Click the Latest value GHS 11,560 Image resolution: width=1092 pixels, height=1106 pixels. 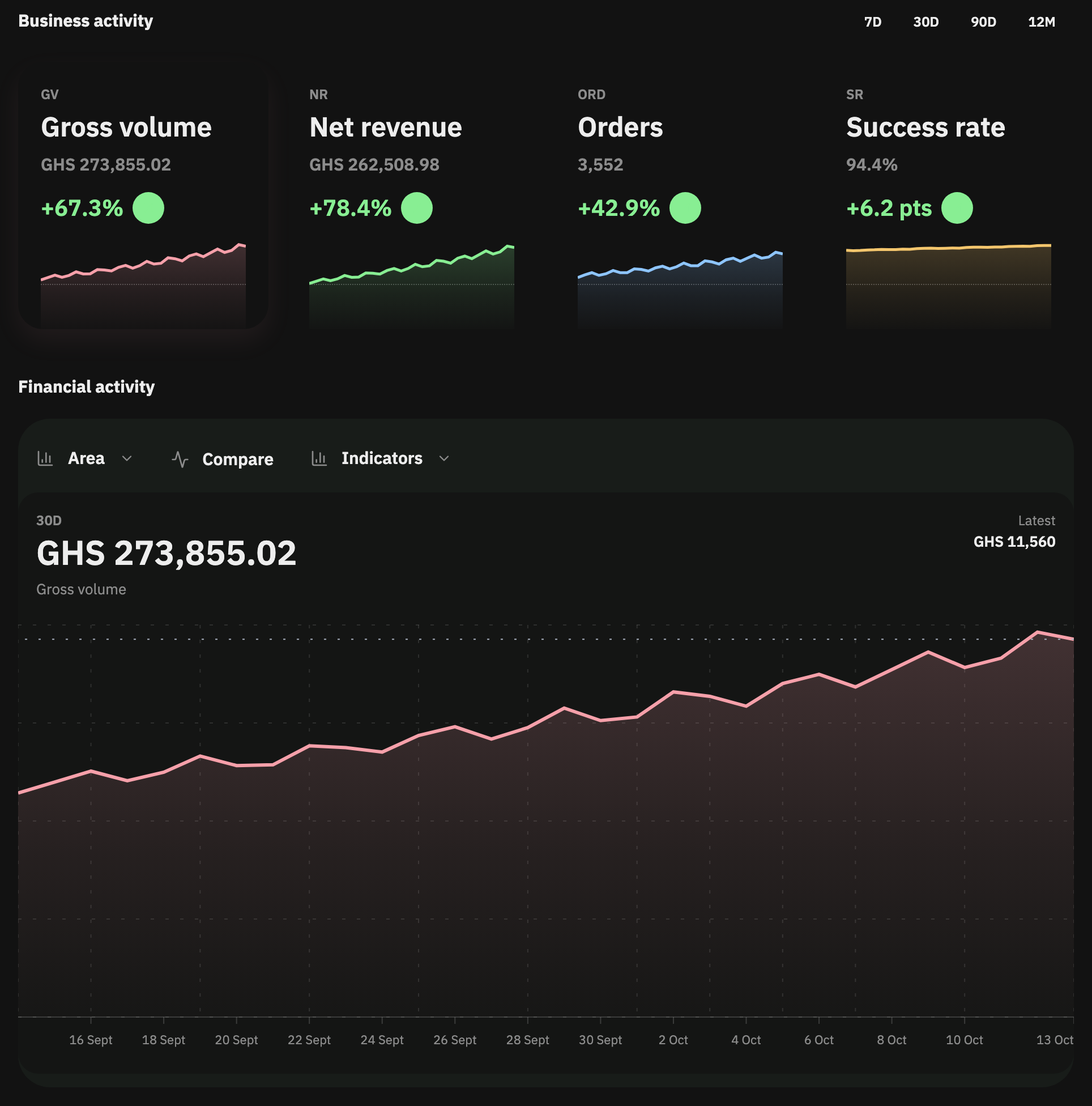[x=1014, y=542]
